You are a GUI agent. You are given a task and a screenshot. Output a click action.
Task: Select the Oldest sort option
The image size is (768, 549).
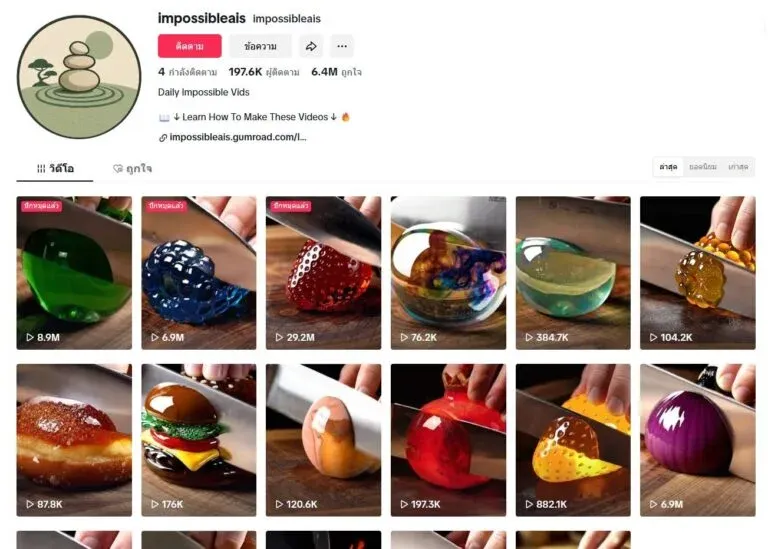coord(738,167)
